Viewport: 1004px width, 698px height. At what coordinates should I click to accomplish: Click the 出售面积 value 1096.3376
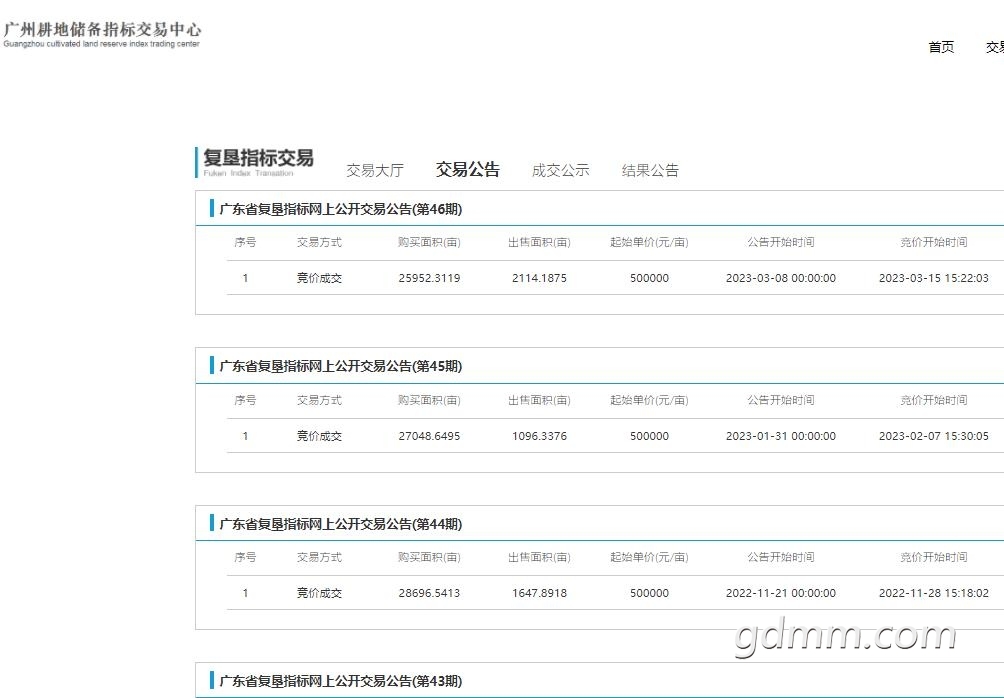coord(539,436)
